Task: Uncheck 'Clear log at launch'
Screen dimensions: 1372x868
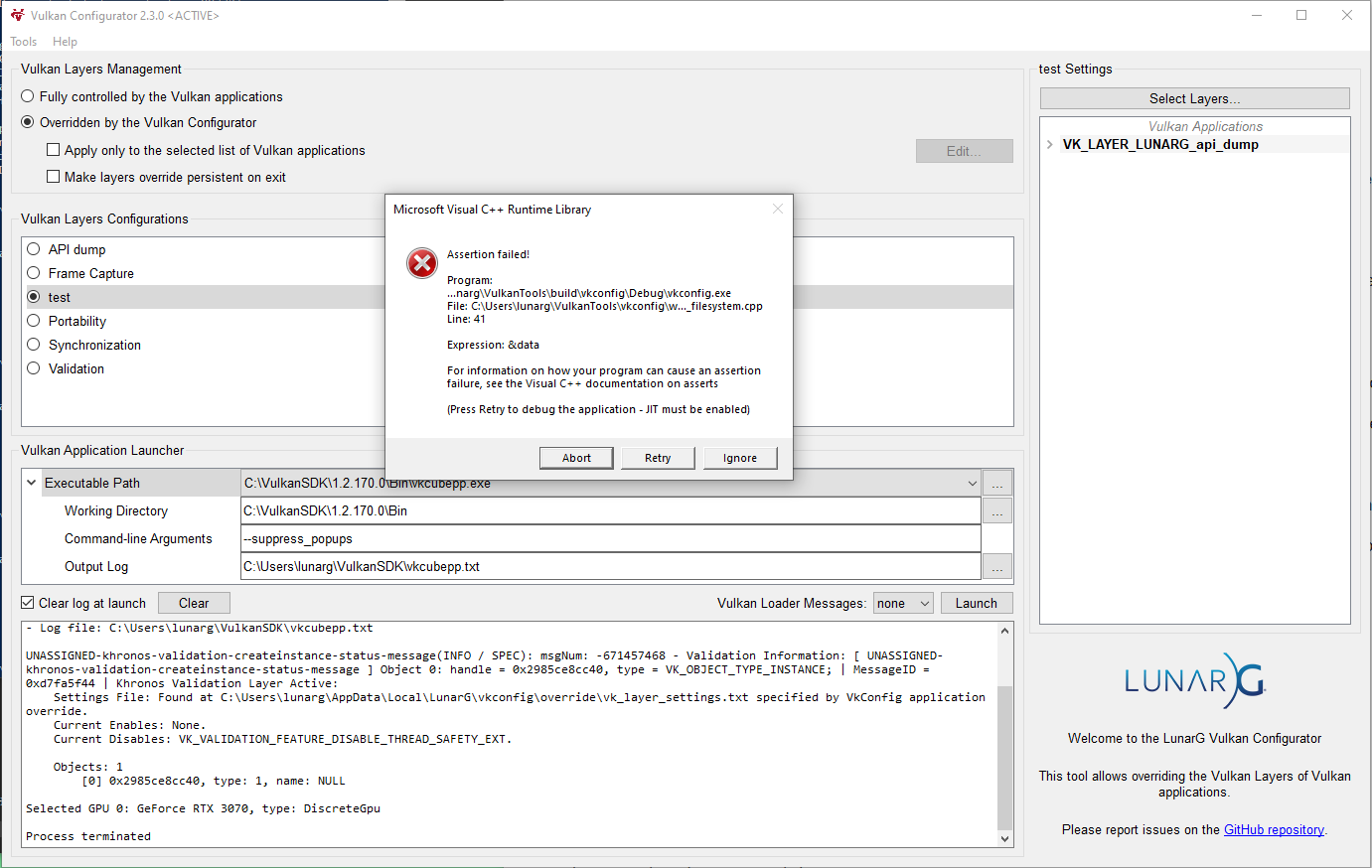Action: point(25,602)
